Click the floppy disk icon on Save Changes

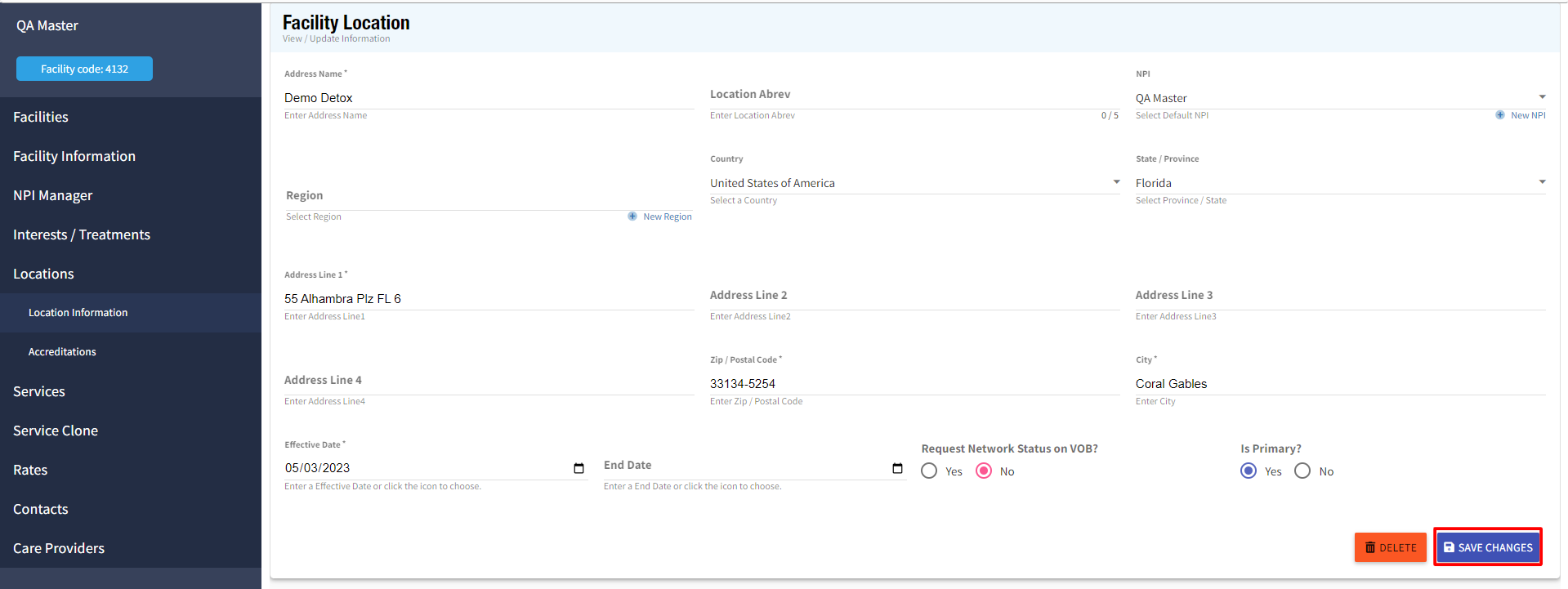(x=1449, y=547)
